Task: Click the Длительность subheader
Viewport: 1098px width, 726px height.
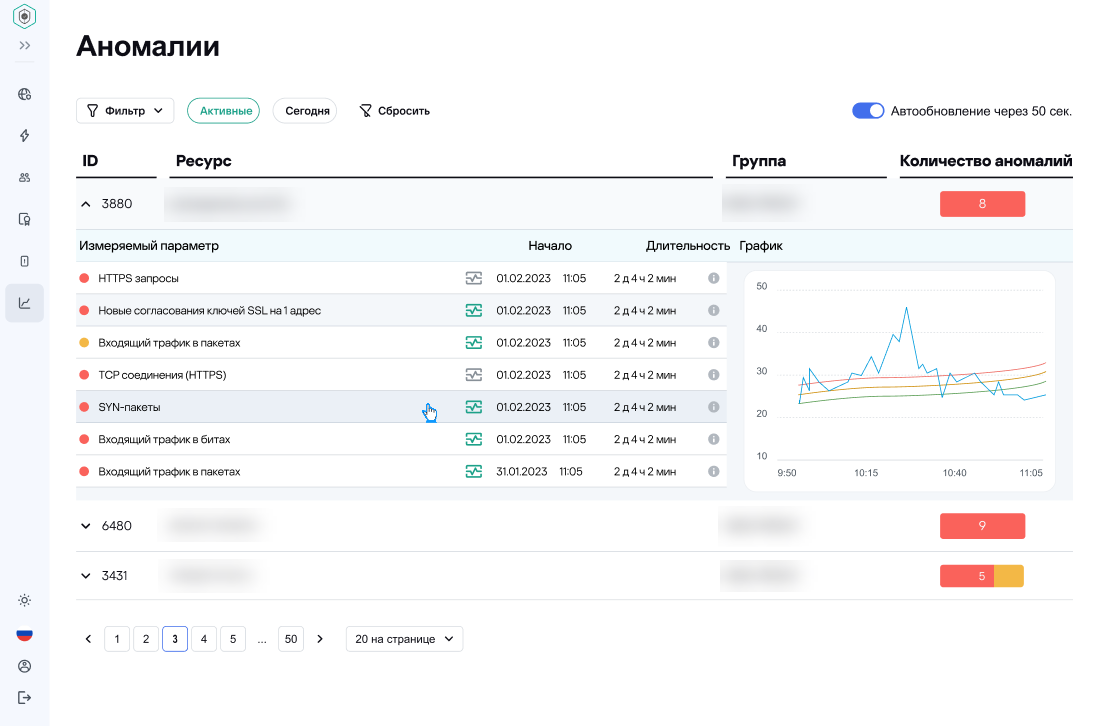Action: [x=688, y=246]
